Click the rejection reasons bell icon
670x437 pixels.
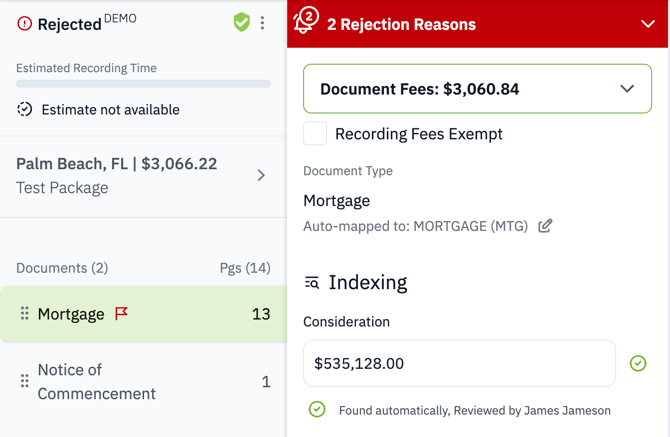(x=305, y=21)
